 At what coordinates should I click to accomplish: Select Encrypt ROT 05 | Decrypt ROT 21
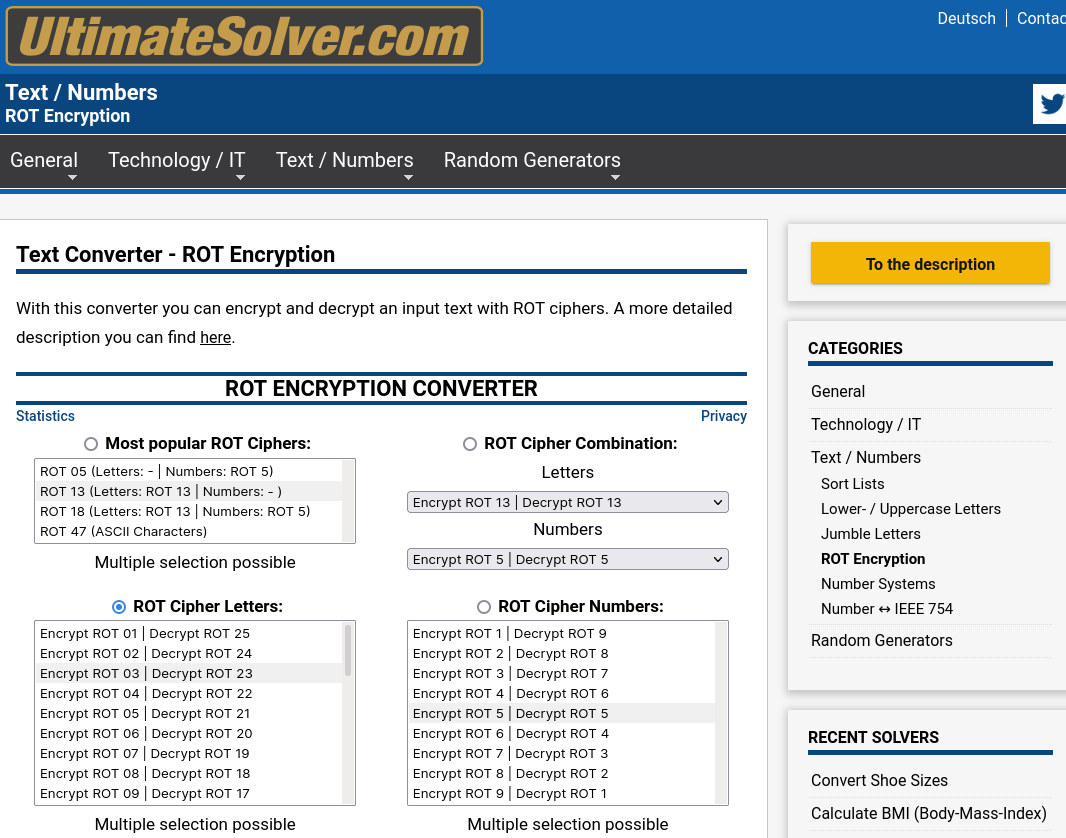click(x=188, y=714)
